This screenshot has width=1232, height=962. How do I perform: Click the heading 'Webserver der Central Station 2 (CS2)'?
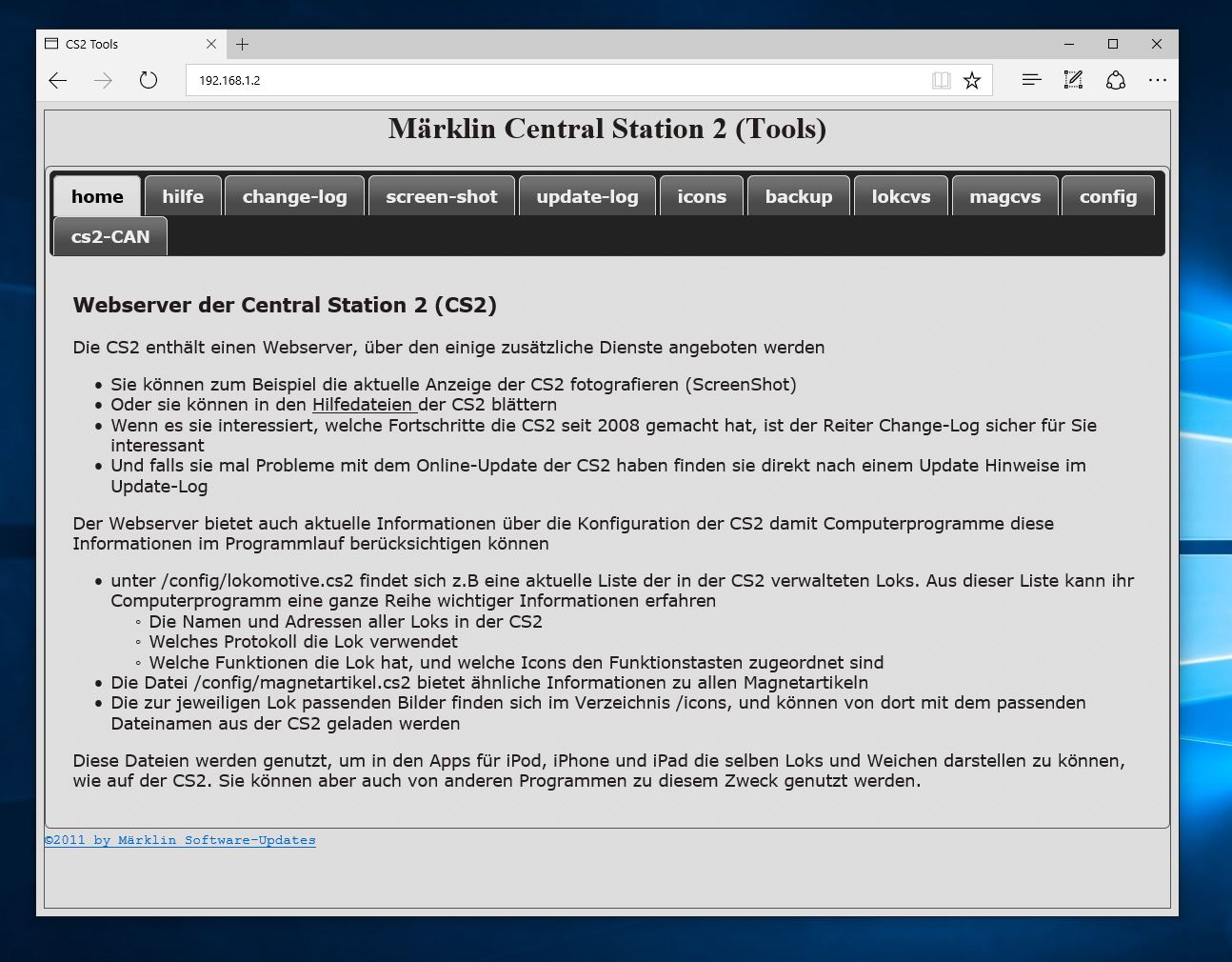click(x=285, y=305)
